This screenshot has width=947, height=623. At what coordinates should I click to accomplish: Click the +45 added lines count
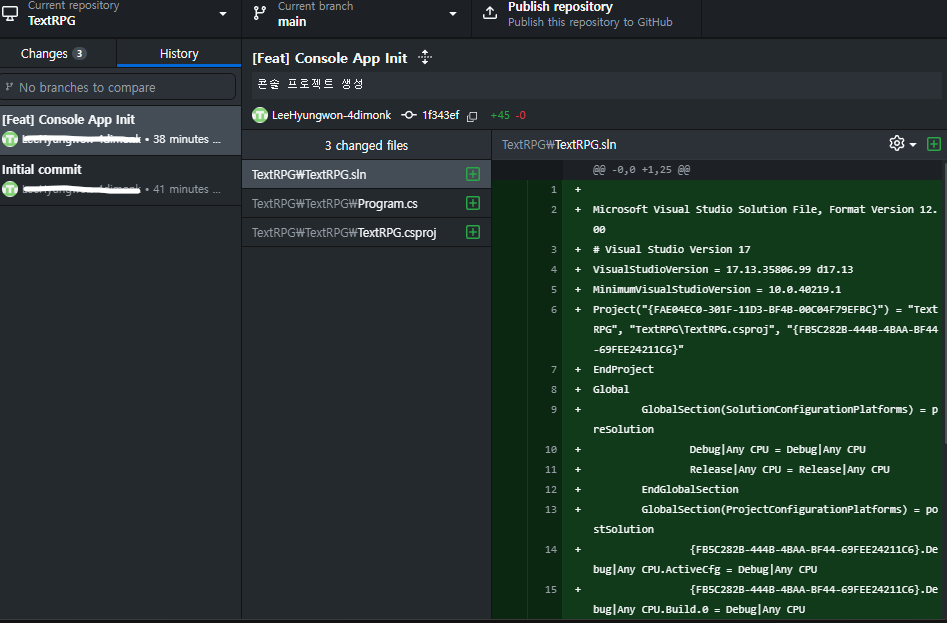pos(500,115)
